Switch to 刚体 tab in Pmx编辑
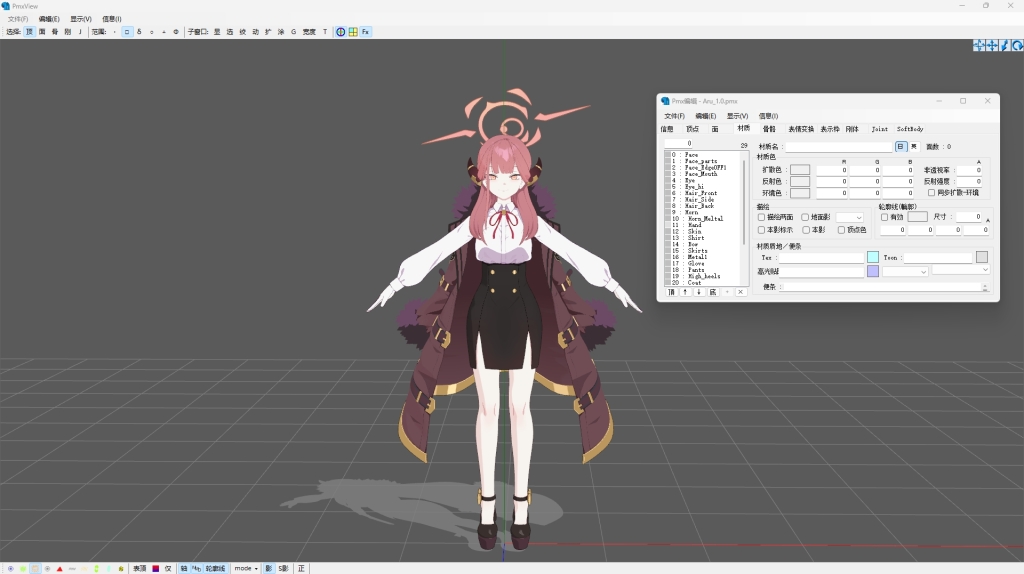This screenshot has width=1024, height=574. click(852, 129)
